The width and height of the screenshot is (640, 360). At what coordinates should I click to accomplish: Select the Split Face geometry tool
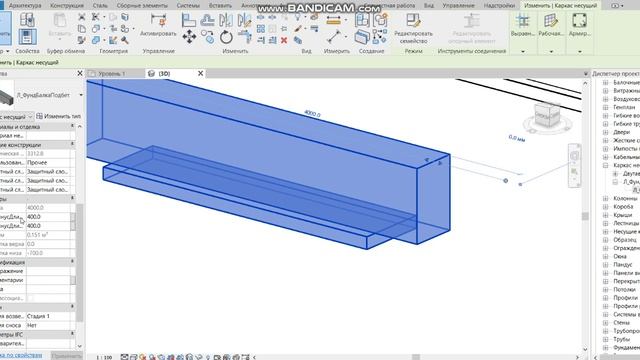[x=125, y=17]
